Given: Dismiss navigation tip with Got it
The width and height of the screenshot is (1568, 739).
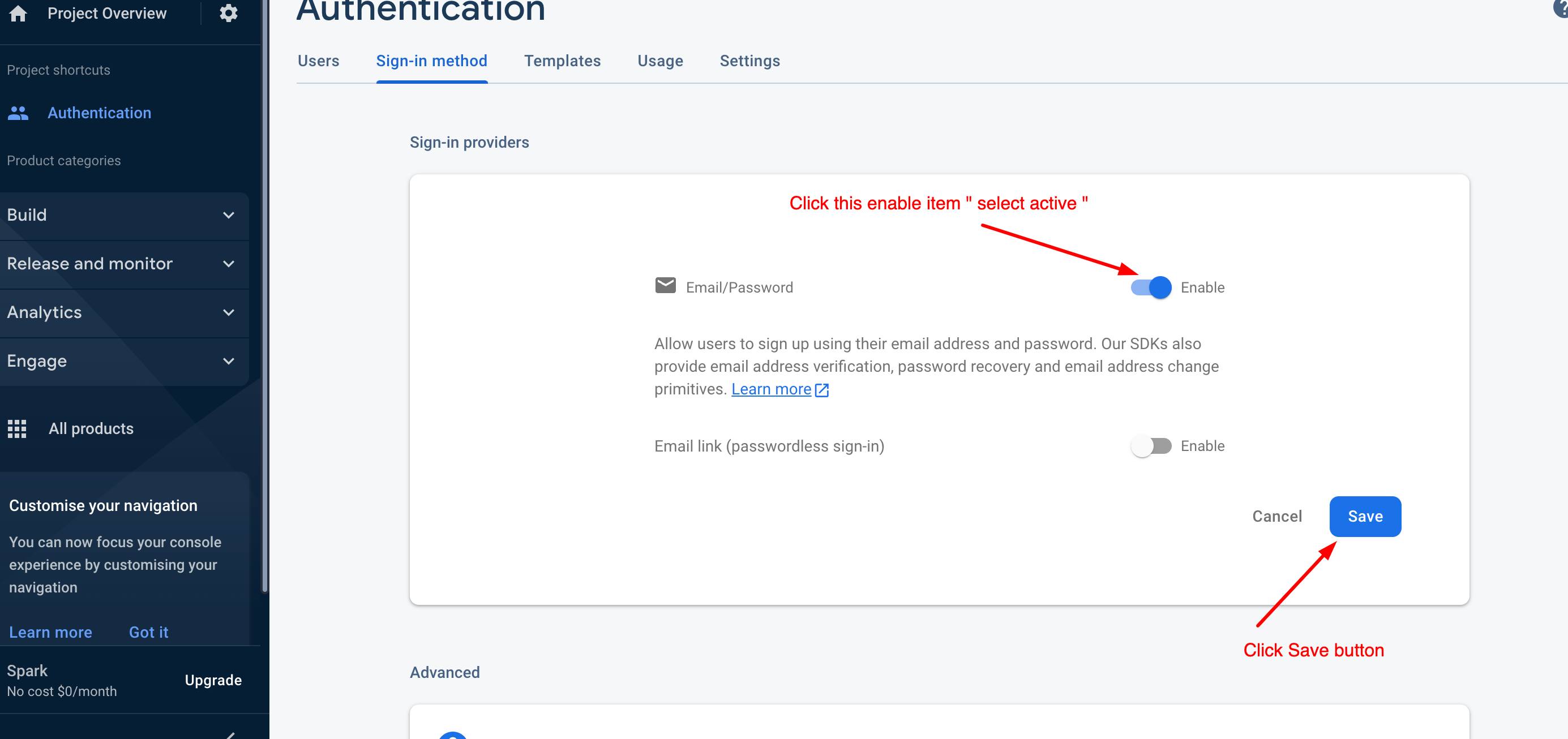Looking at the screenshot, I should pos(148,632).
